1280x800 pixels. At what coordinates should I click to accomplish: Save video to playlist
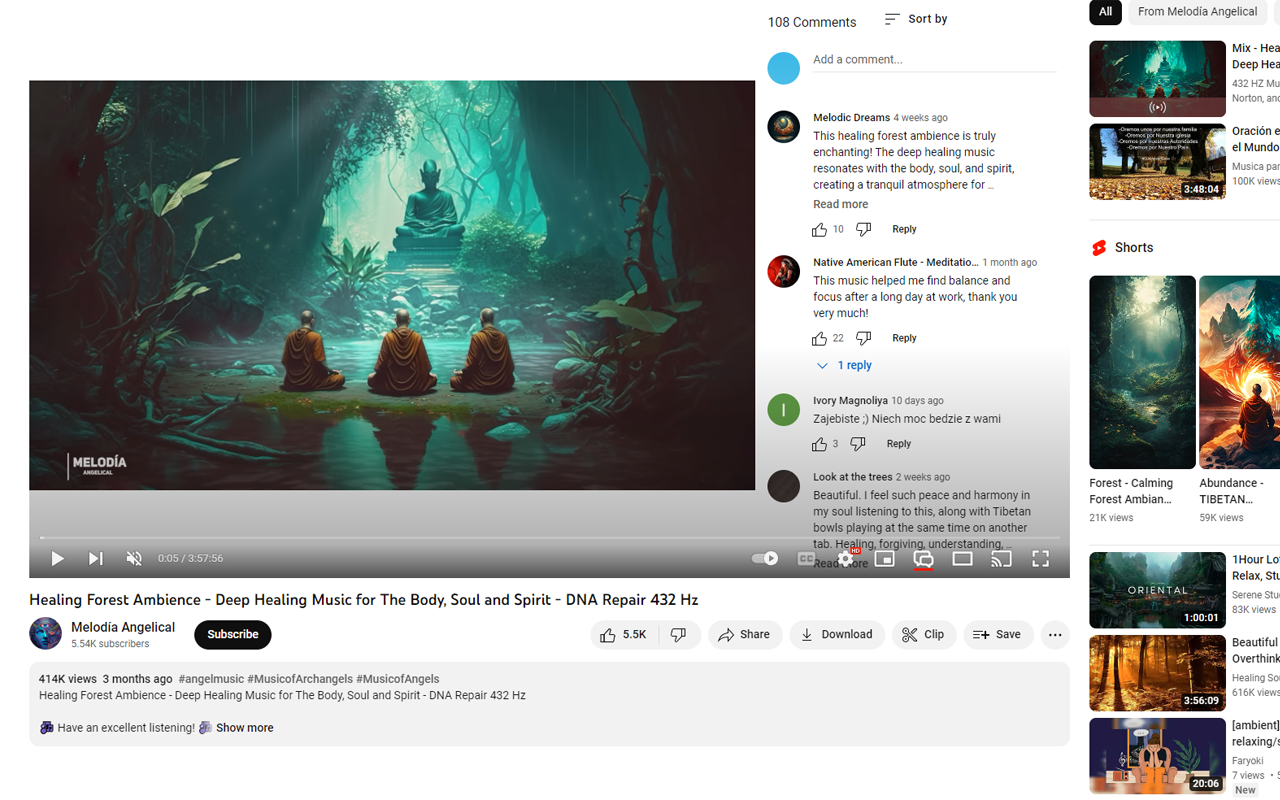click(998, 635)
